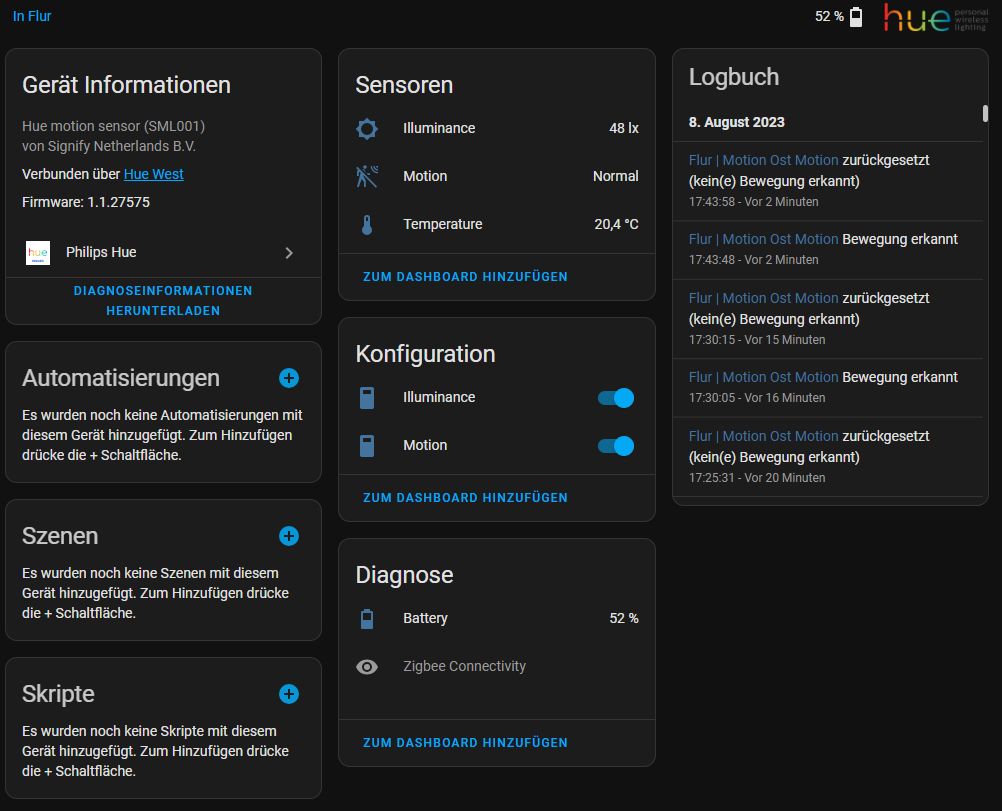Open the Hue West hub link

pos(153,174)
